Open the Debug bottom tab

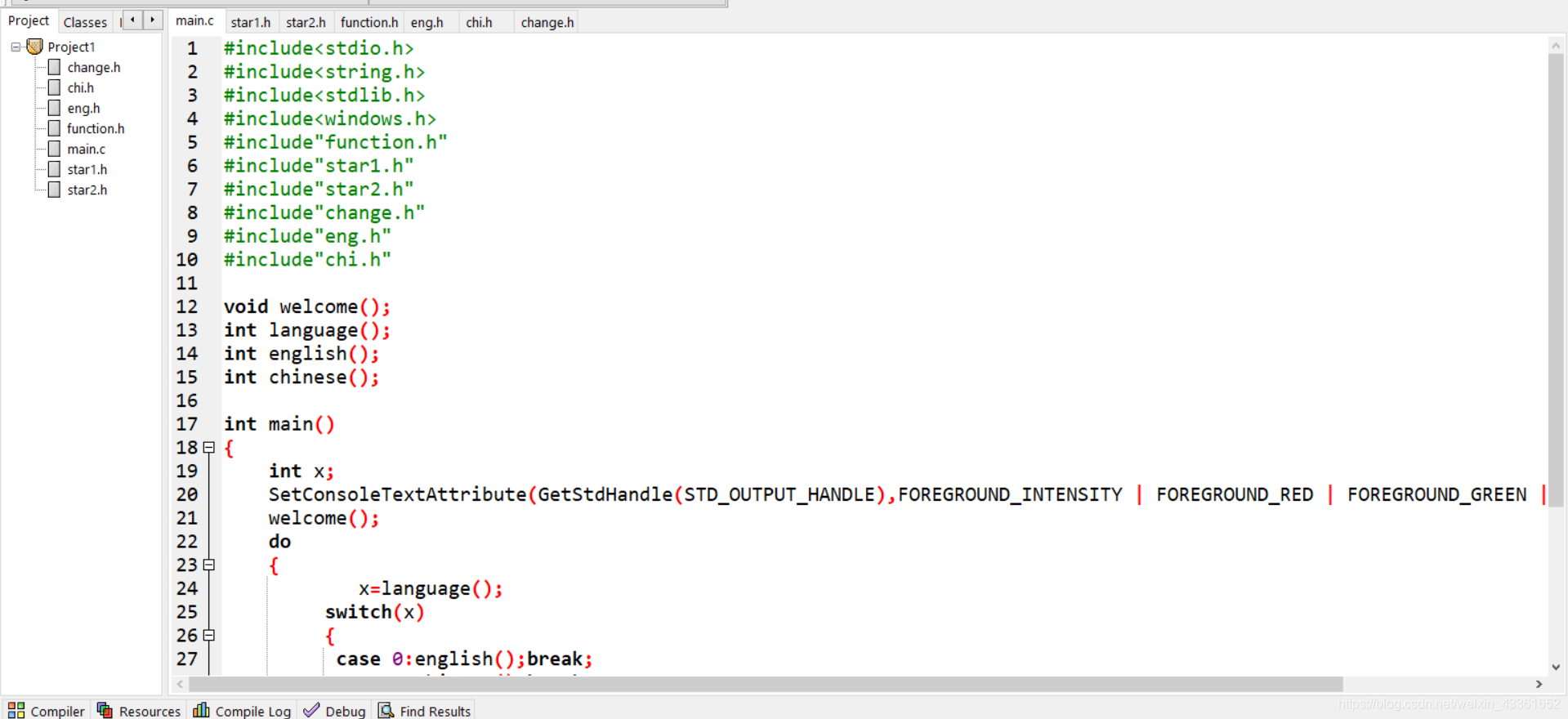334,710
